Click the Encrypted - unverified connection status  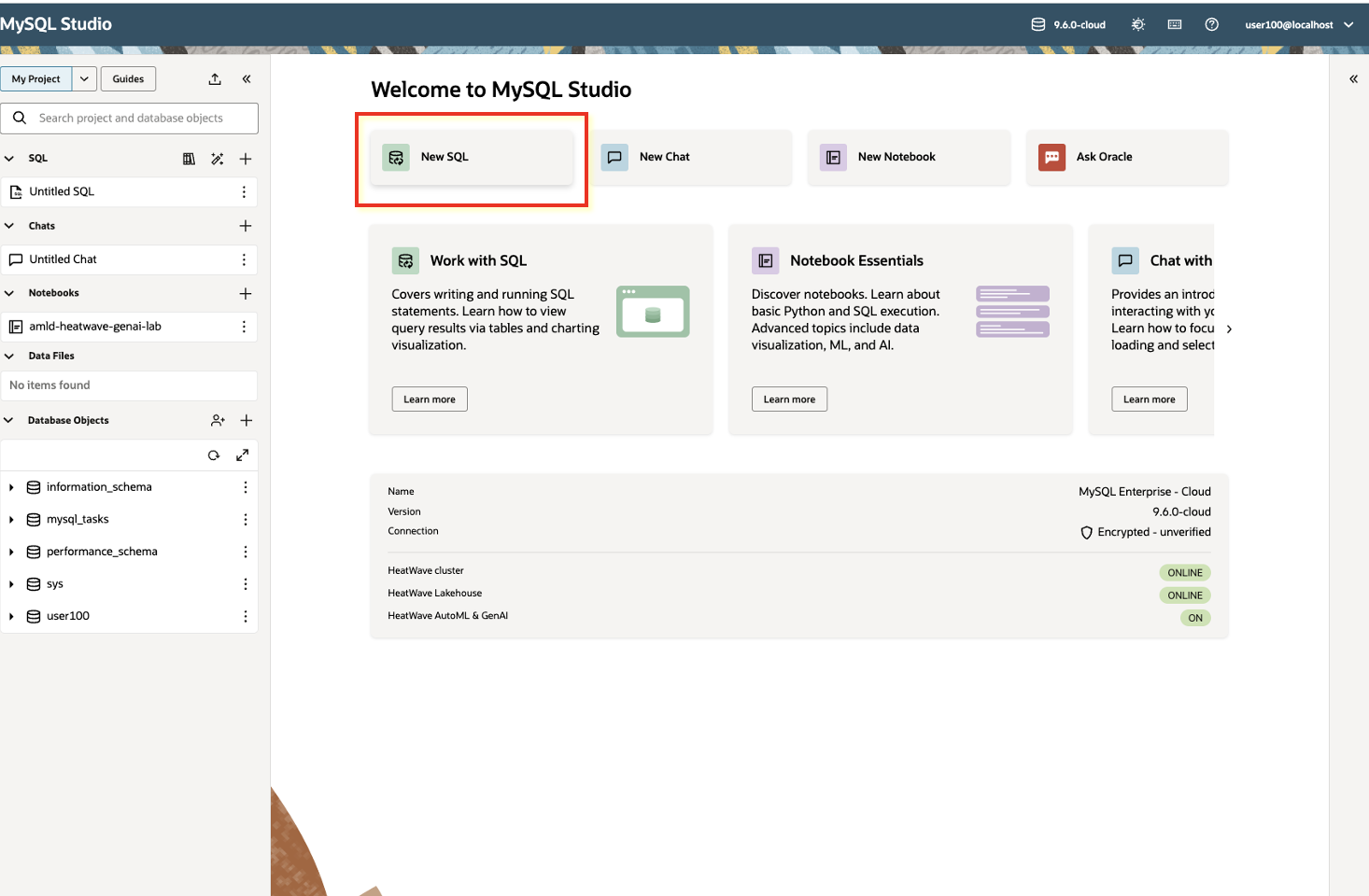[1146, 532]
